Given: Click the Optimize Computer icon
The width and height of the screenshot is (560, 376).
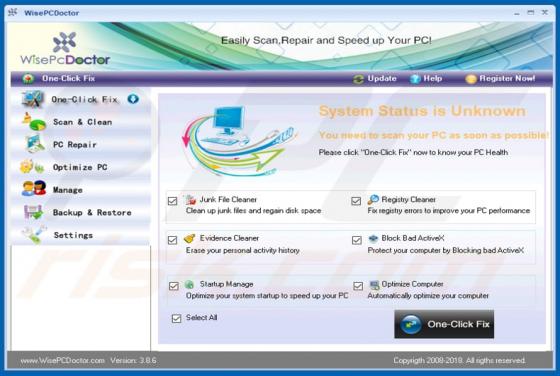Looking at the screenshot, I should click(374, 285).
